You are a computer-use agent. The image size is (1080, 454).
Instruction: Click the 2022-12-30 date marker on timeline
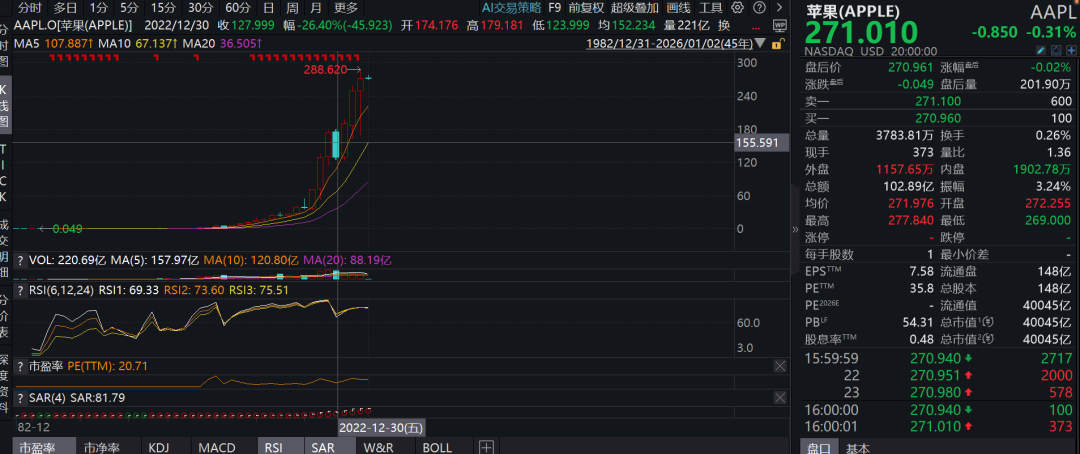click(x=382, y=427)
